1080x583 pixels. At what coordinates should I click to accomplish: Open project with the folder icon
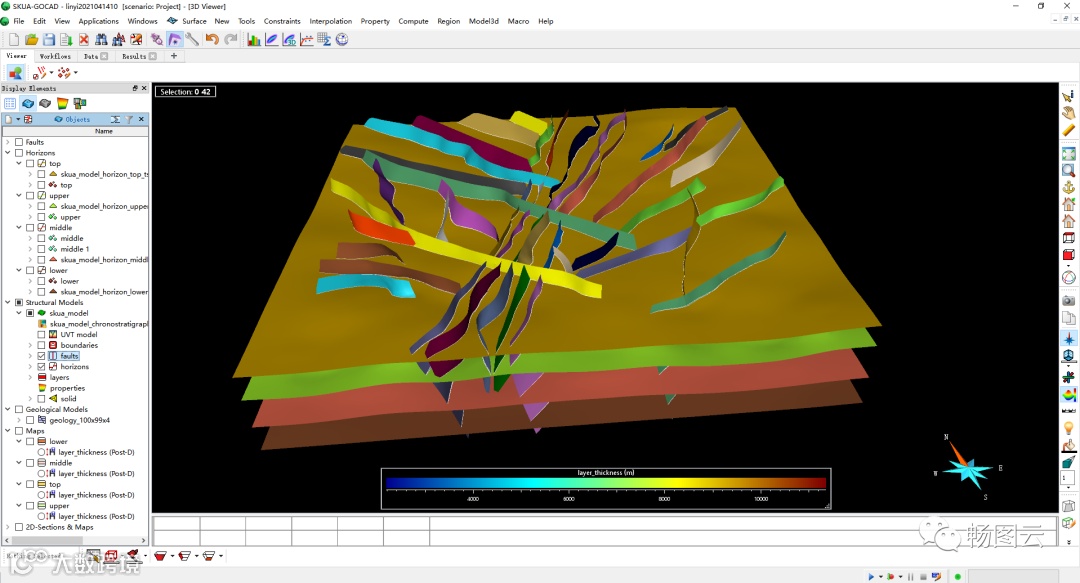31,39
